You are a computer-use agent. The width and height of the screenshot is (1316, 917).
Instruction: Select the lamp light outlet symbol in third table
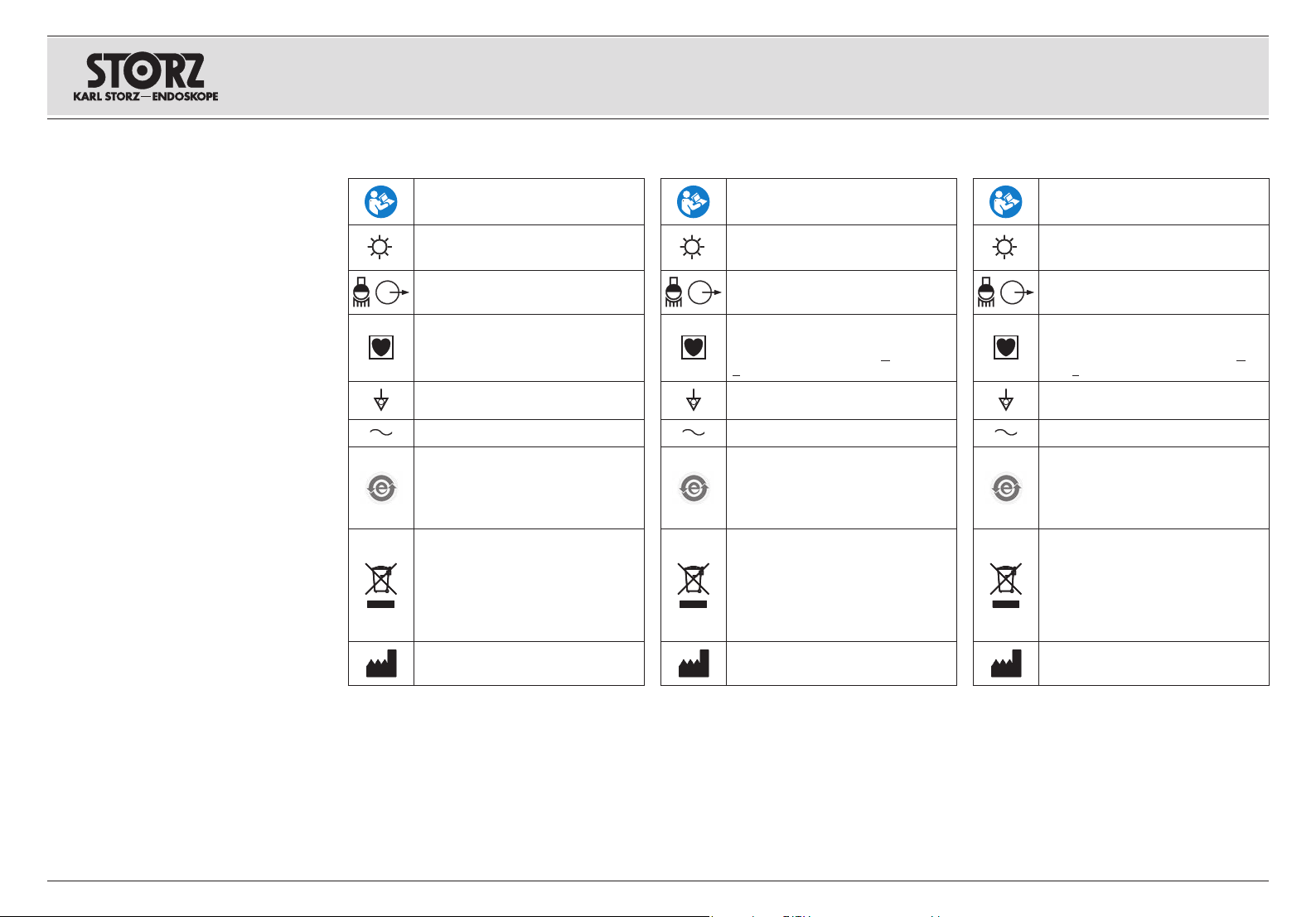(x=1005, y=292)
